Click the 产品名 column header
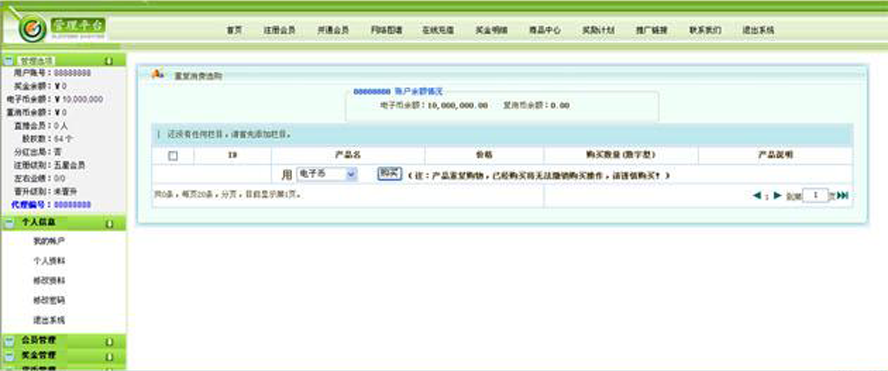 tap(348, 155)
